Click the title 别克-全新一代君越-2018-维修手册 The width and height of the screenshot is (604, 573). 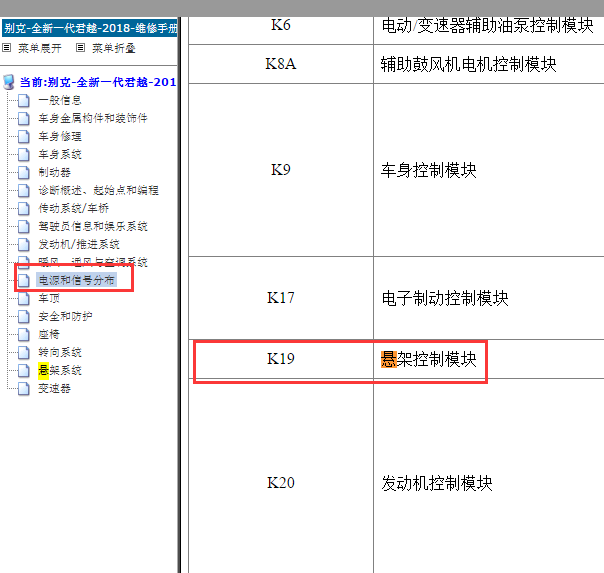tap(90, 28)
